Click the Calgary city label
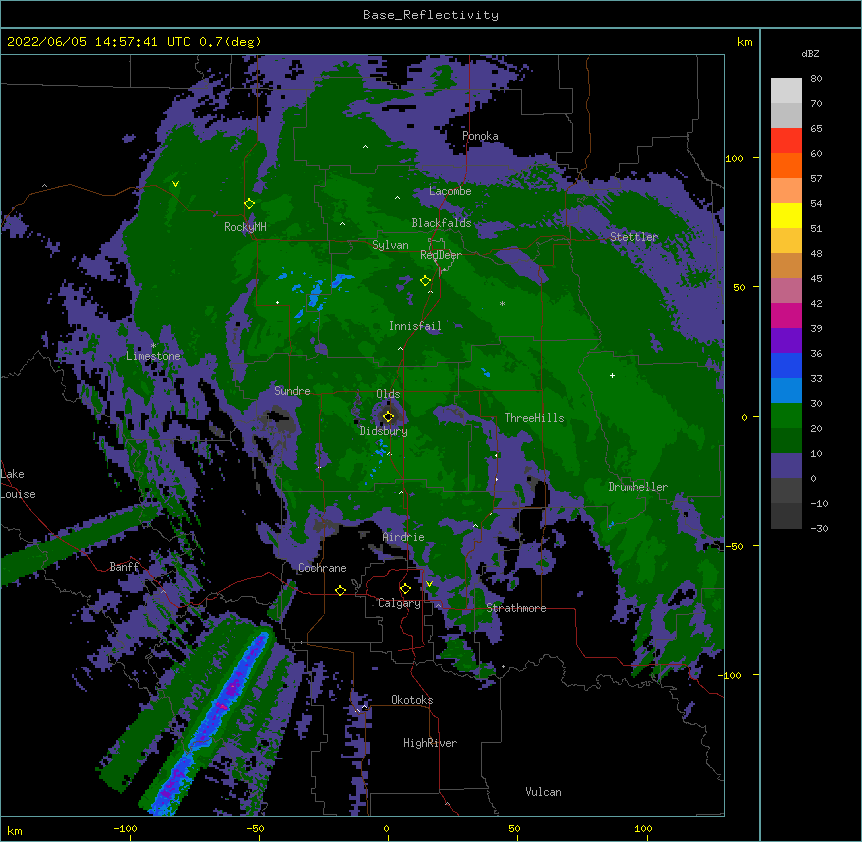Screen dimensions: 862x842 tap(399, 603)
